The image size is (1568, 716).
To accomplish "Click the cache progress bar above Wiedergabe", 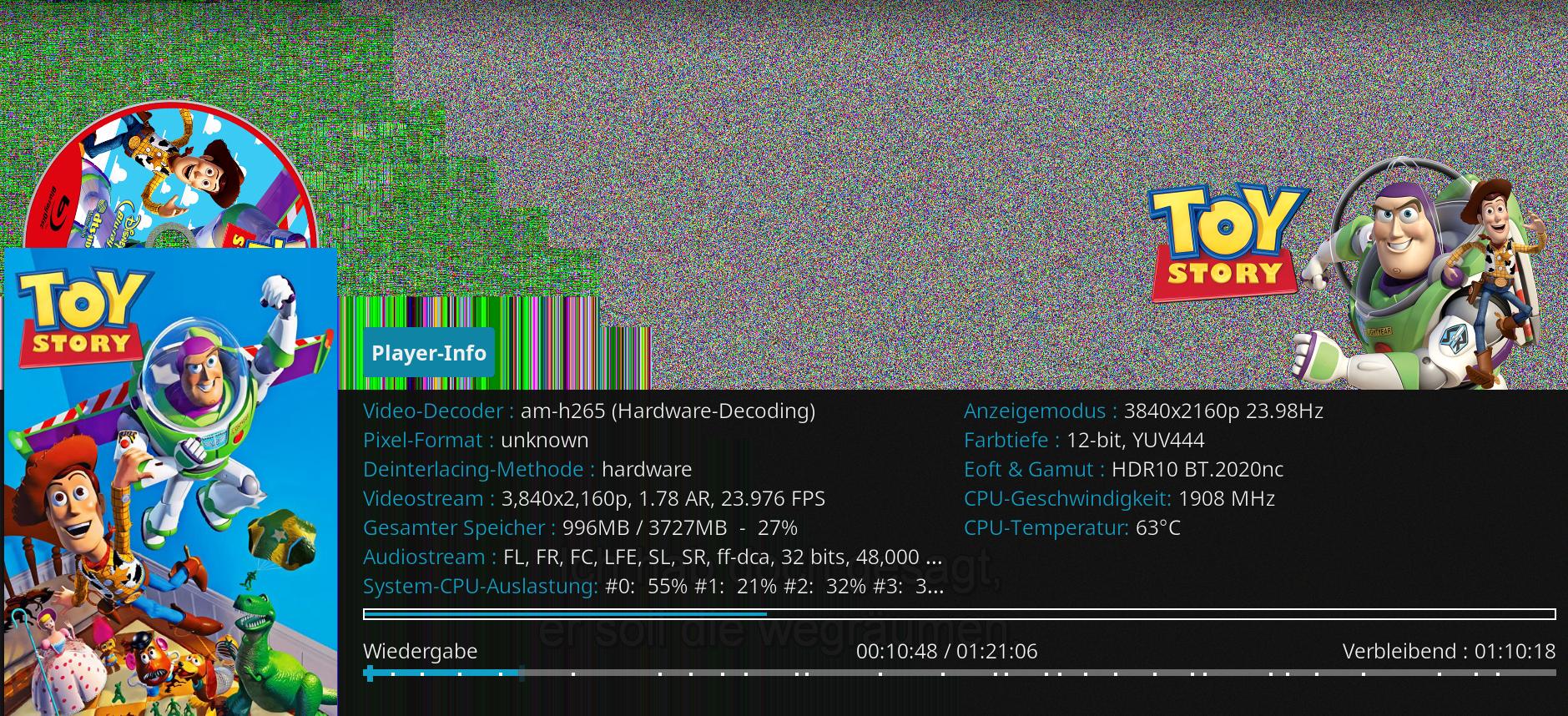I will pyautogui.click(x=960, y=614).
